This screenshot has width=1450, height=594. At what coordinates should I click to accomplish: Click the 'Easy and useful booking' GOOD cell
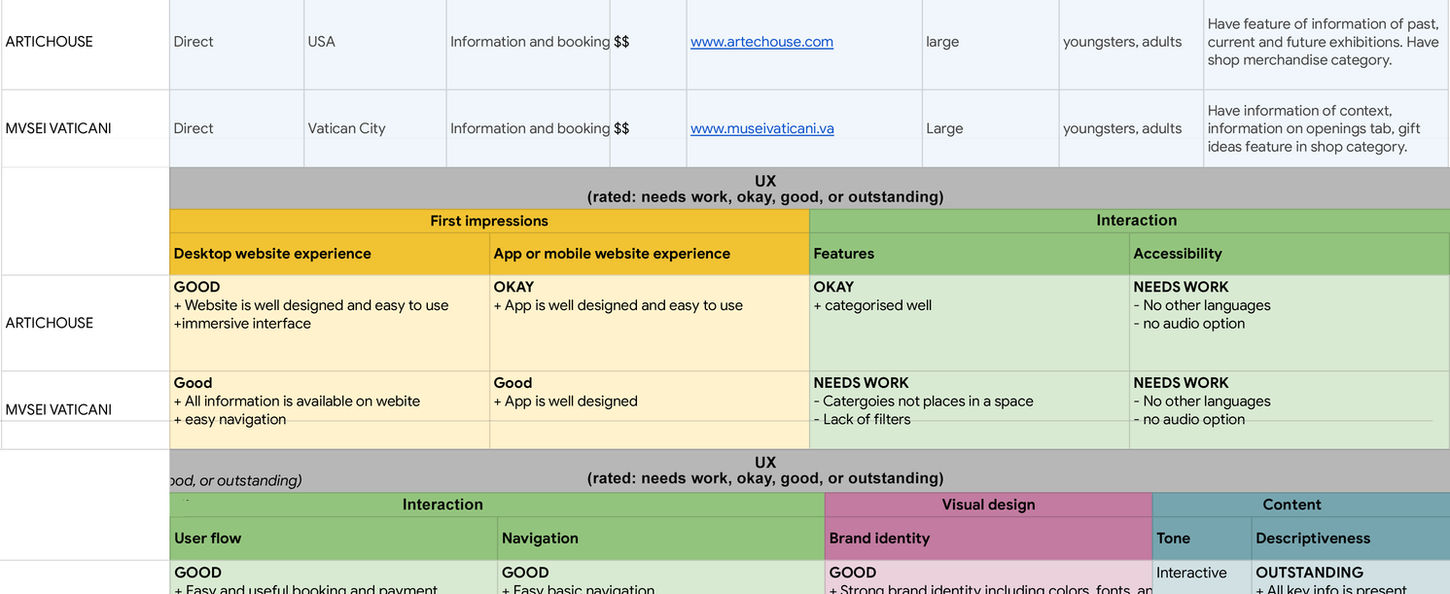333,577
